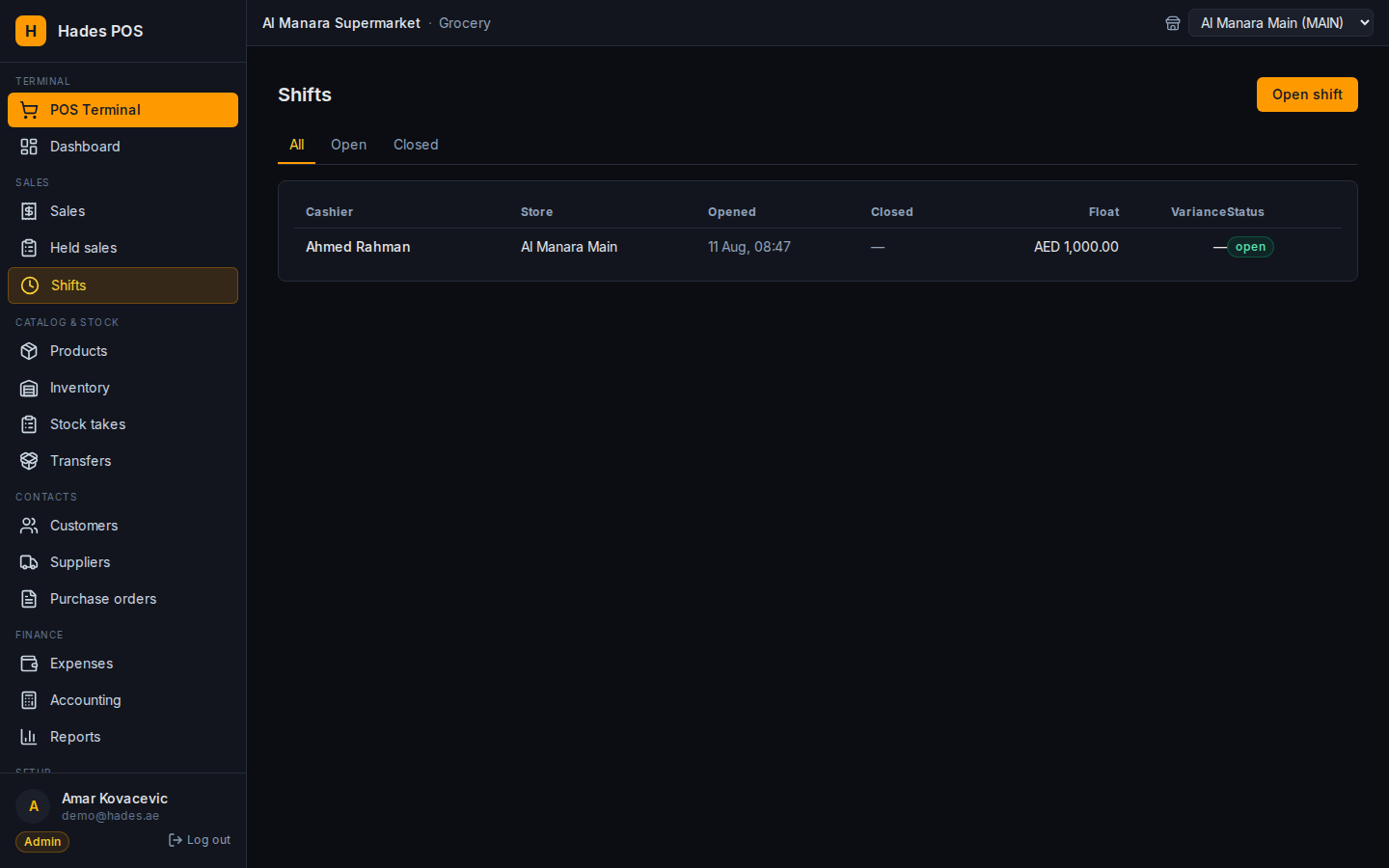Screen dimensions: 1389x868
Task: Click the Held sales clipboard icon
Action: click(29, 248)
